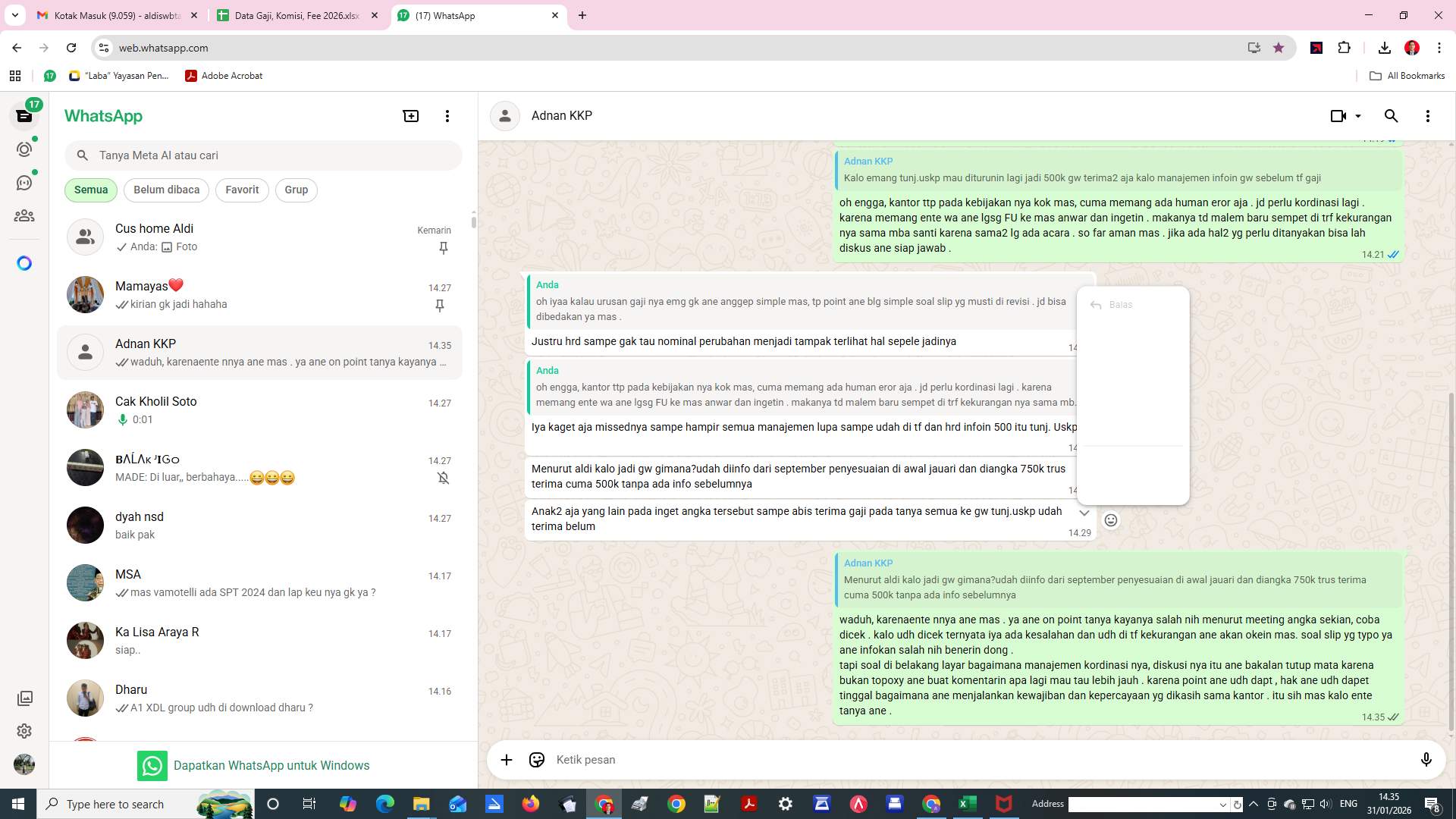Enable the Favorit chat filter
This screenshot has height=819, width=1456.
coord(242,190)
